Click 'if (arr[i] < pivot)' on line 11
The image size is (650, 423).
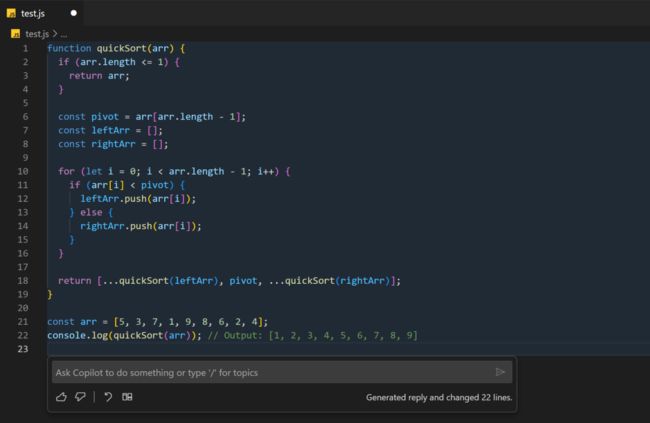[121, 185]
